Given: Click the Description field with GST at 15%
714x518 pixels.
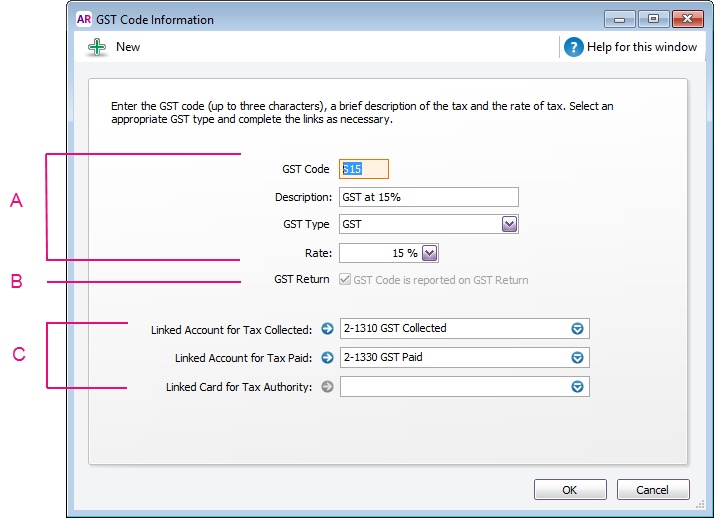Looking at the screenshot, I should pos(429,197).
